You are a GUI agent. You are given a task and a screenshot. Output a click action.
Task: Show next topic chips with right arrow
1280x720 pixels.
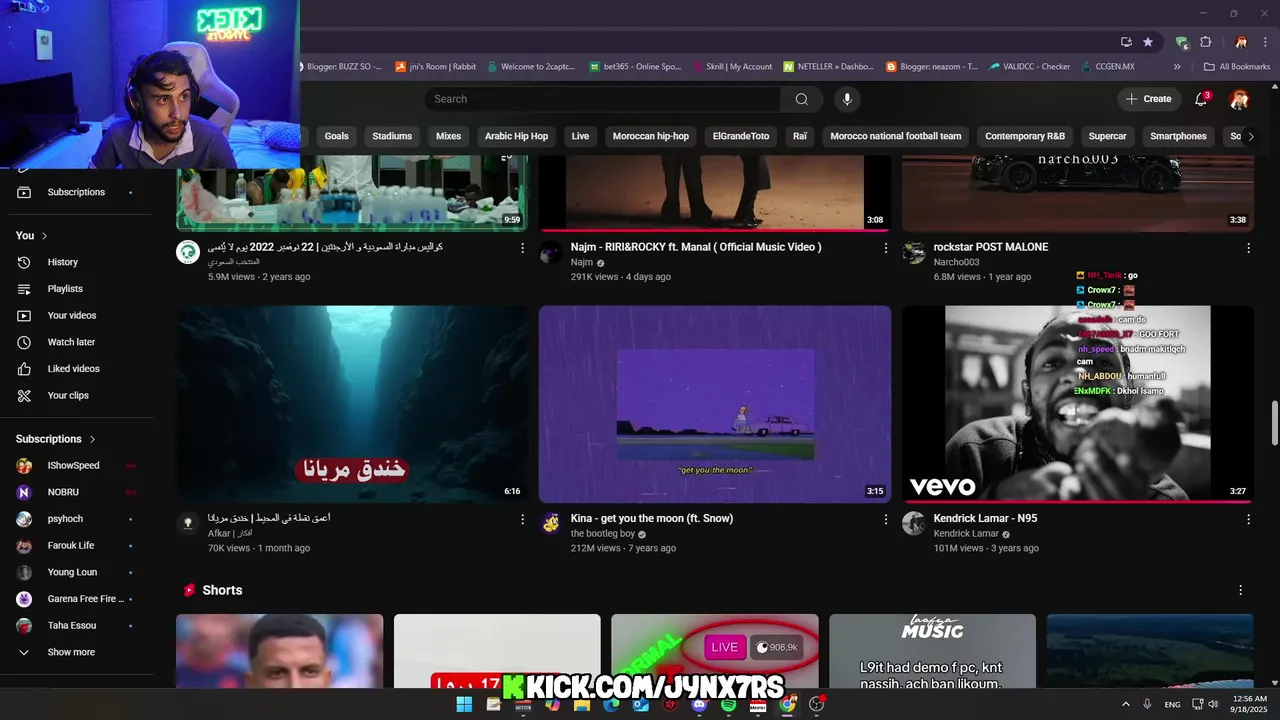click(1250, 136)
